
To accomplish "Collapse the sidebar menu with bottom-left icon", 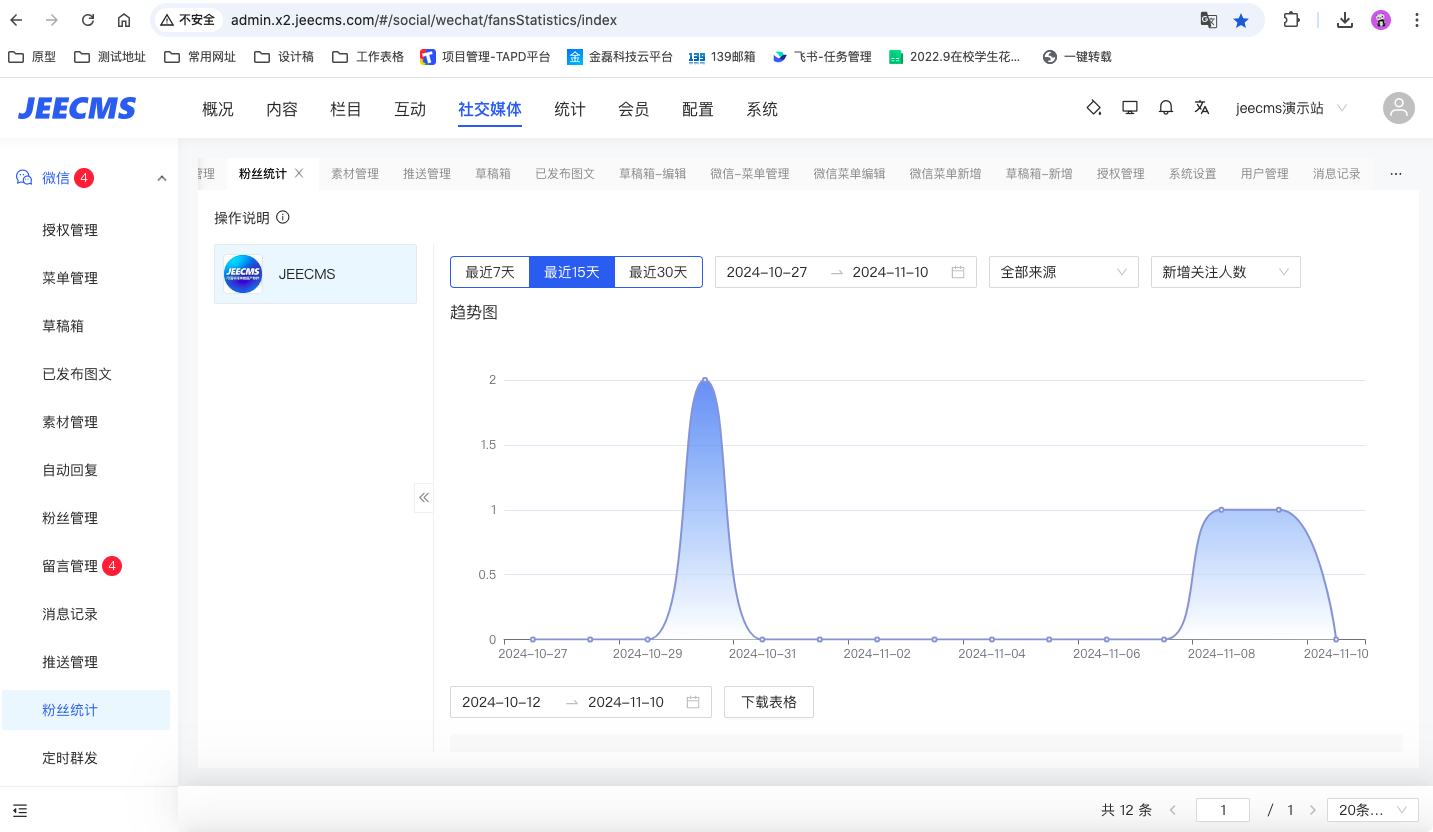I will click(x=20, y=810).
